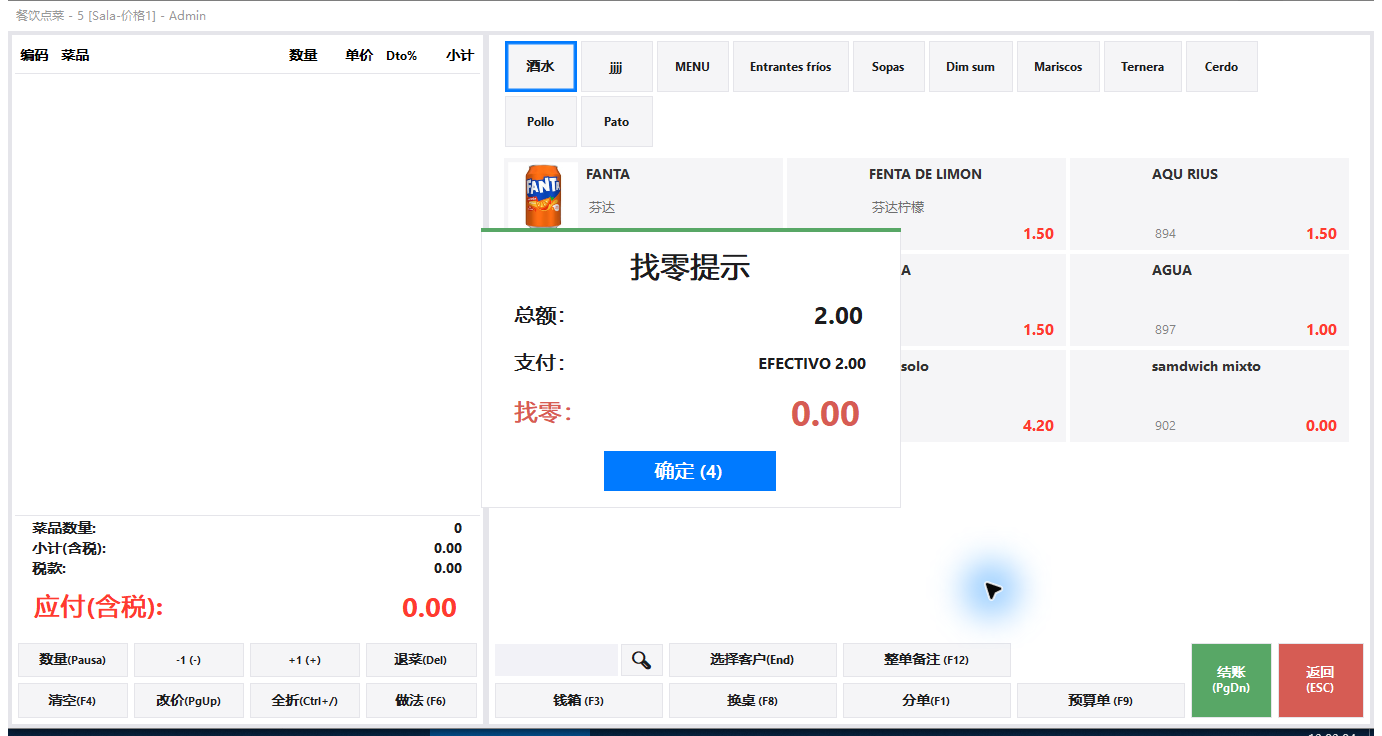Image resolution: width=1382 pixels, height=736 pixels.
Task: Click the 单价 column header
Action: pos(360,56)
